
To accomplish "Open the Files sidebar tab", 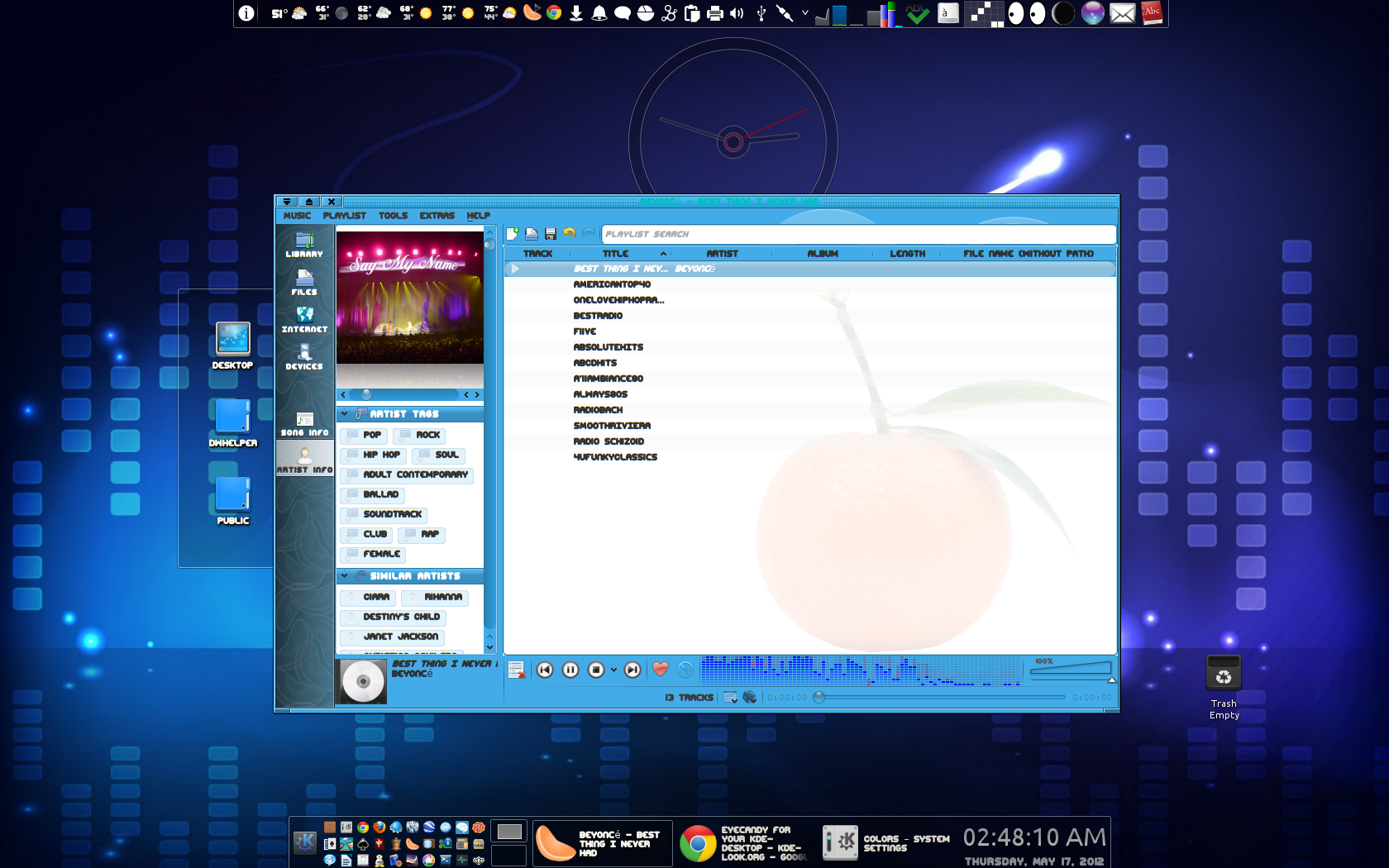I will coord(304,282).
